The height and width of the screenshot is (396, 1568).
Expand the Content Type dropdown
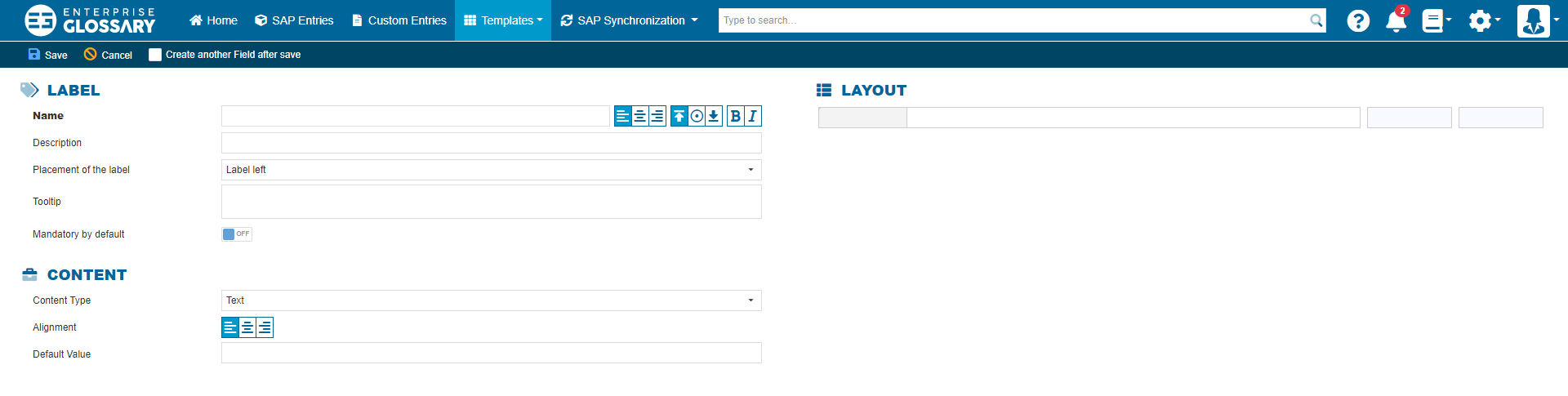pos(491,300)
